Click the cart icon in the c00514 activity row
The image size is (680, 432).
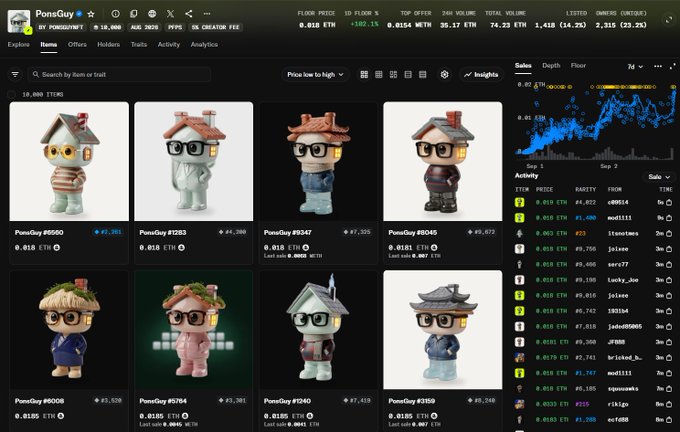pyautogui.click(x=669, y=202)
